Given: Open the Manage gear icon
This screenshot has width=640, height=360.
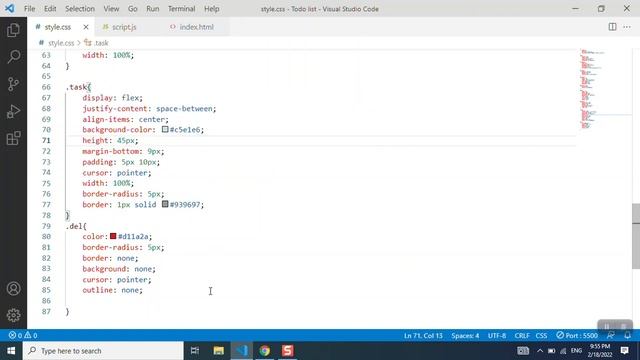Looking at the screenshot, I should pos(13,315).
